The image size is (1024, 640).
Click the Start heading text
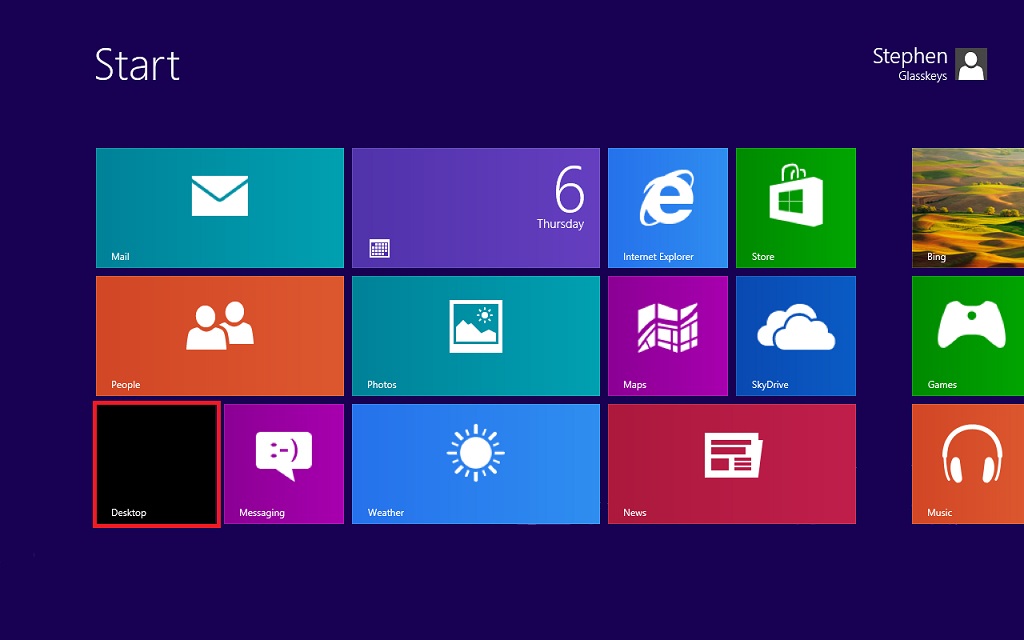137,65
